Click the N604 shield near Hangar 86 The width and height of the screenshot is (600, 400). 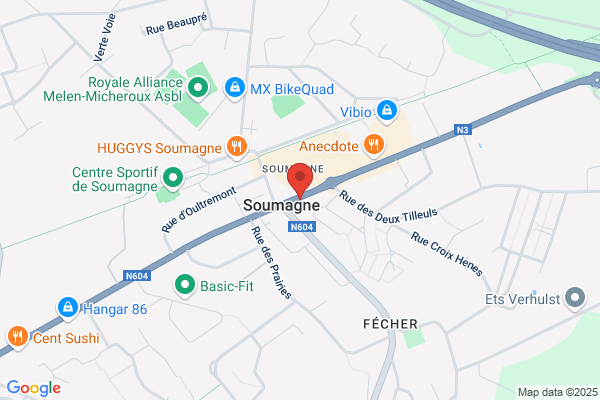[137, 276]
